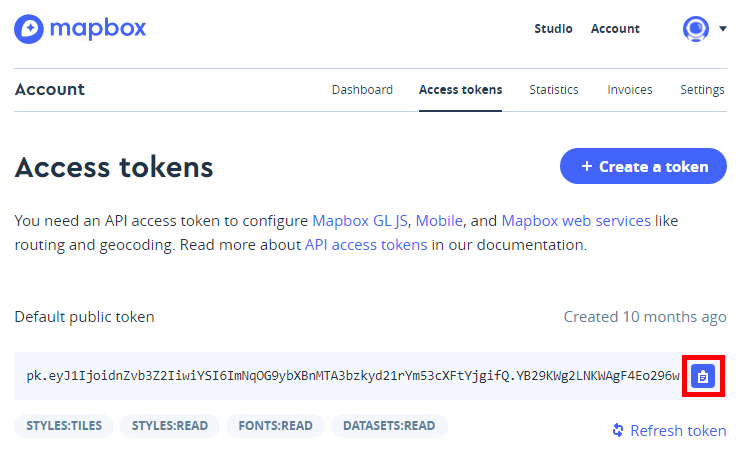Click the FONTS:READ scope tag

[275, 426]
